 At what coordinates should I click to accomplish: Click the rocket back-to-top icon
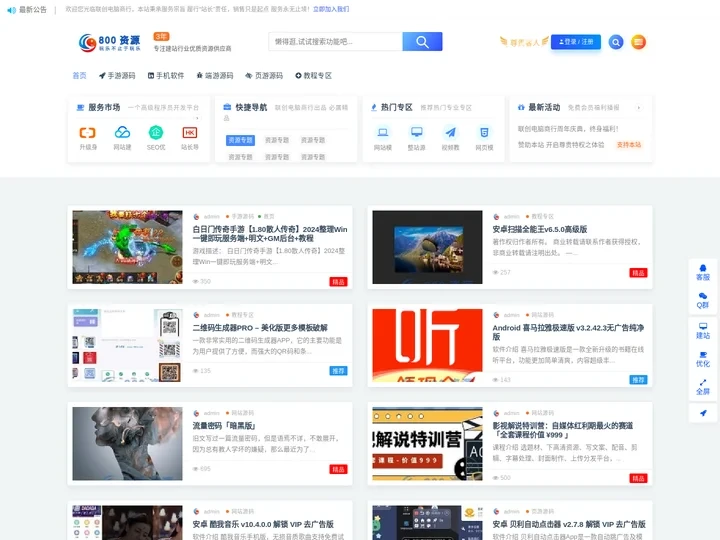pos(703,413)
